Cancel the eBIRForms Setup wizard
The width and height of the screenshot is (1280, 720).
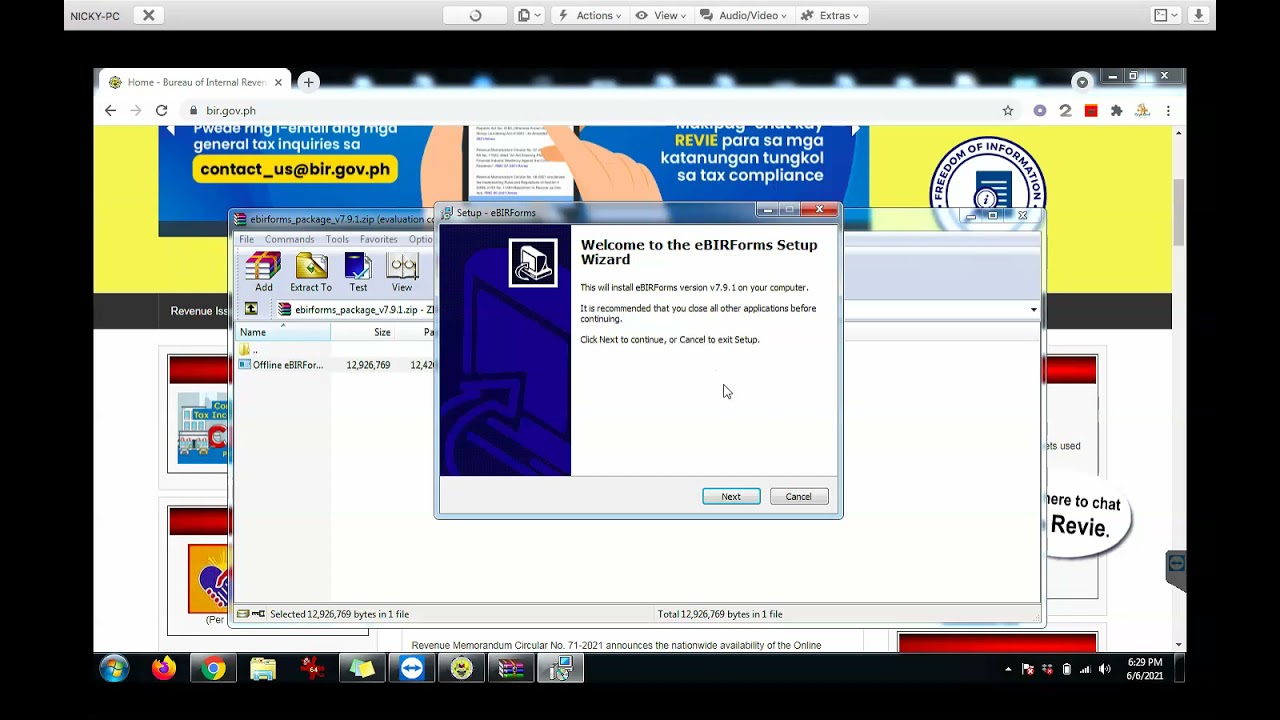pyautogui.click(x=799, y=497)
